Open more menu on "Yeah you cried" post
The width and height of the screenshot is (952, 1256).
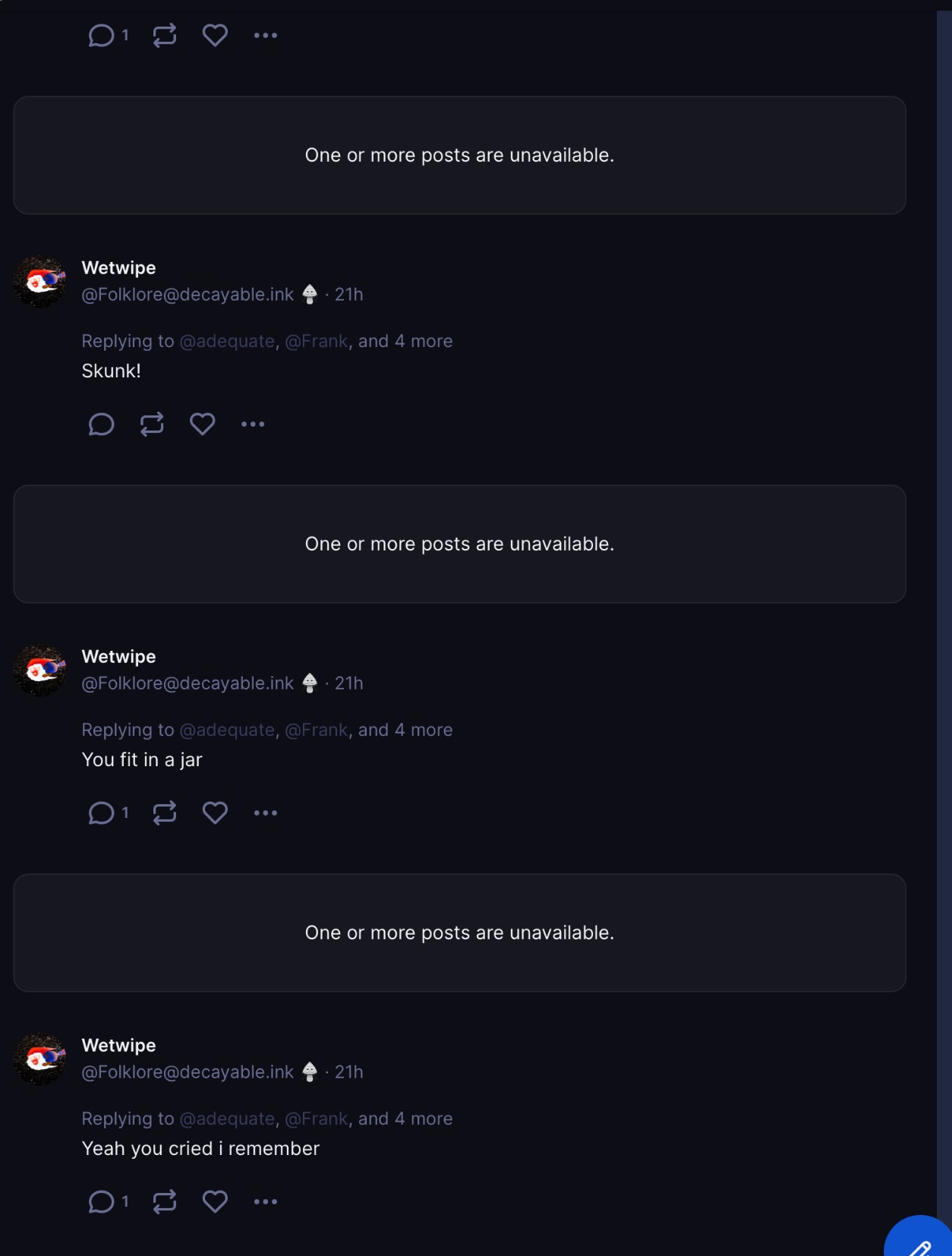(266, 1201)
